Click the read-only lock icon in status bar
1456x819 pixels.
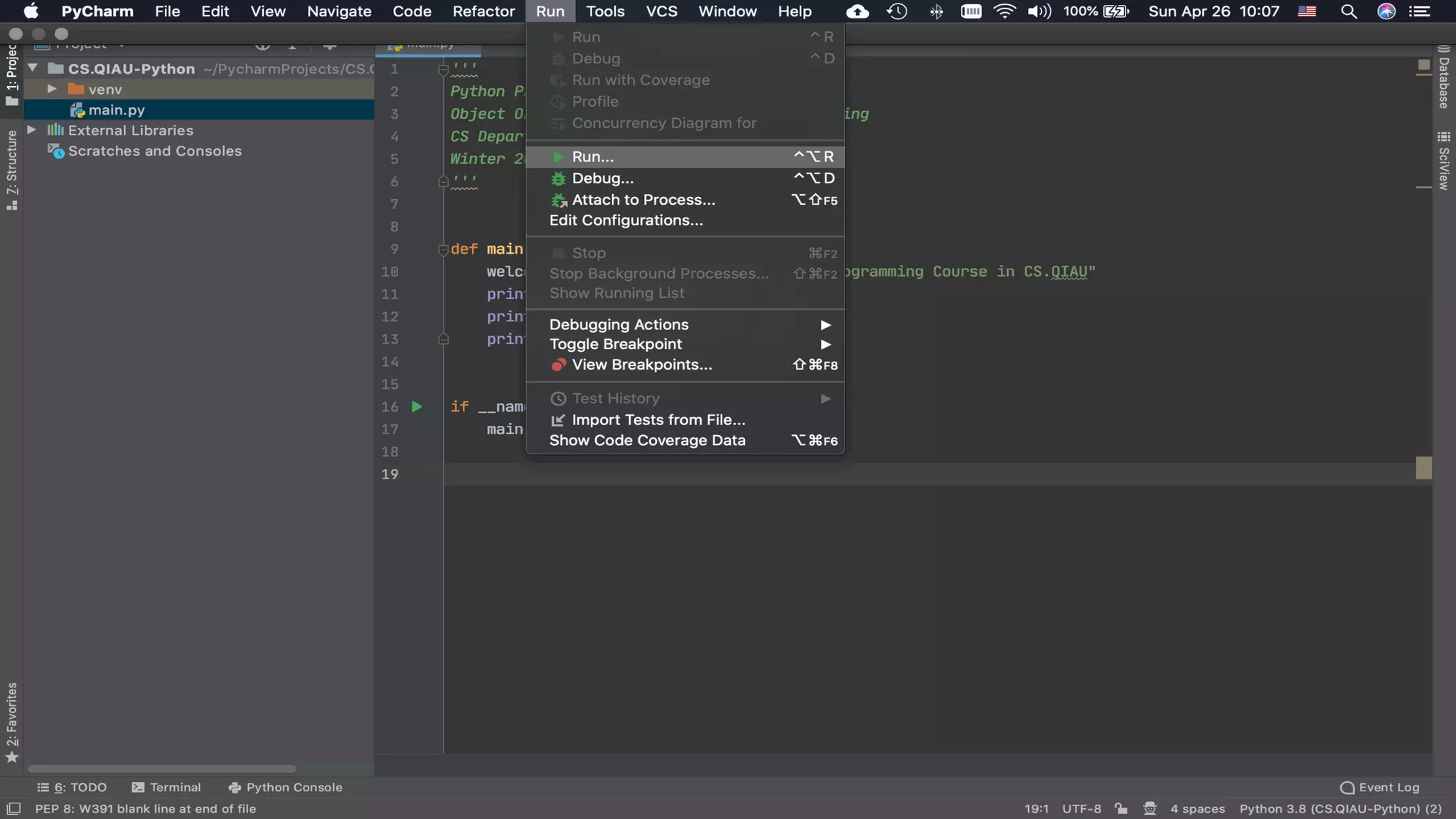(1121, 808)
